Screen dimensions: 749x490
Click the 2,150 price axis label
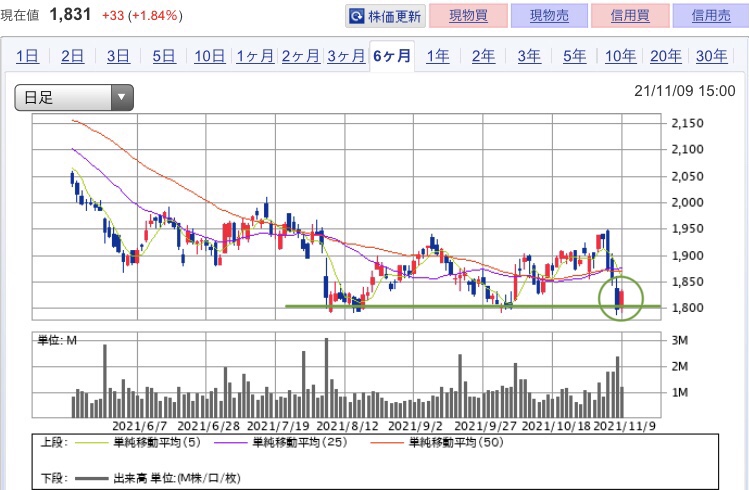point(687,123)
